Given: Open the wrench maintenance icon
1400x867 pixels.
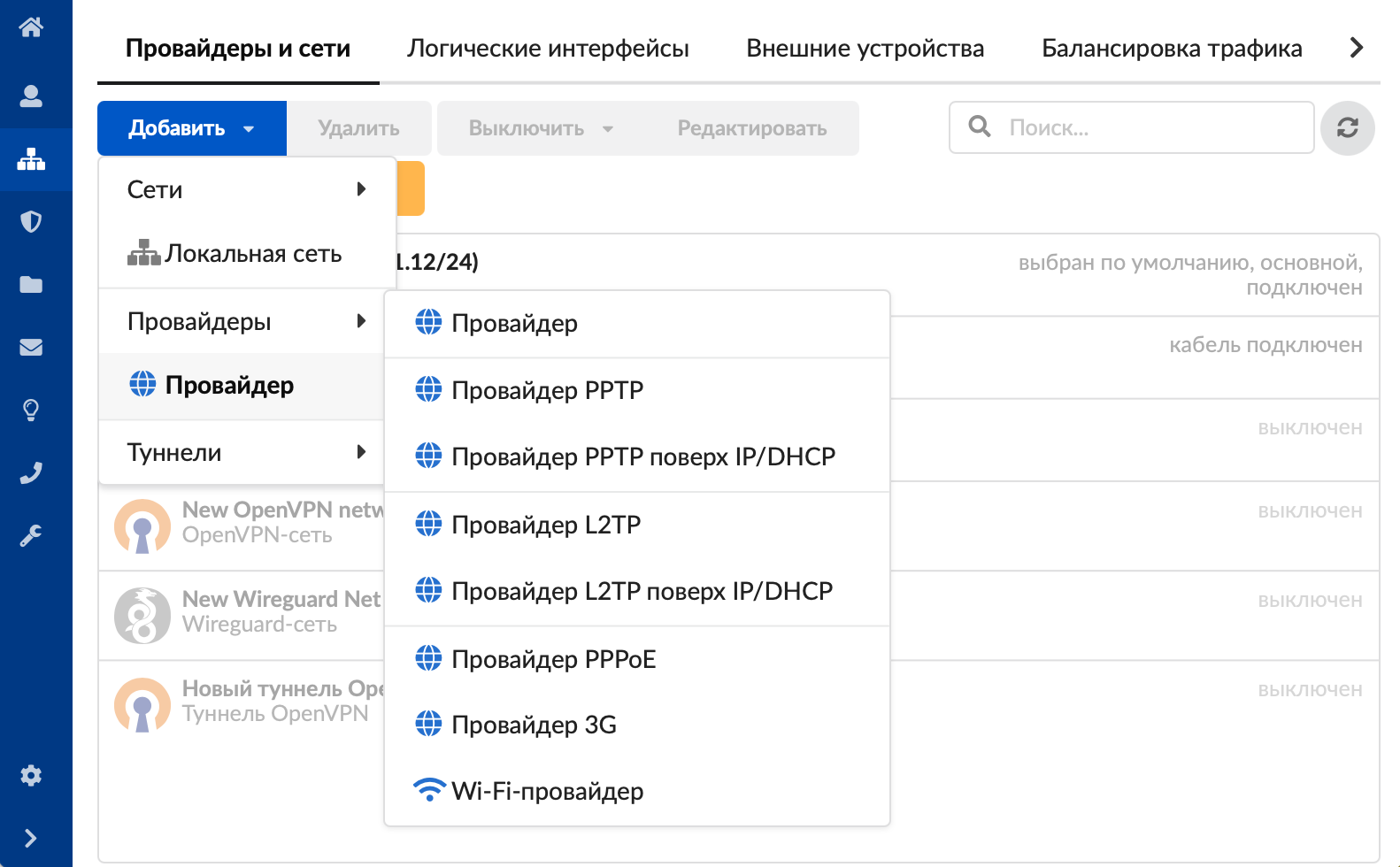Looking at the screenshot, I should click(x=31, y=535).
